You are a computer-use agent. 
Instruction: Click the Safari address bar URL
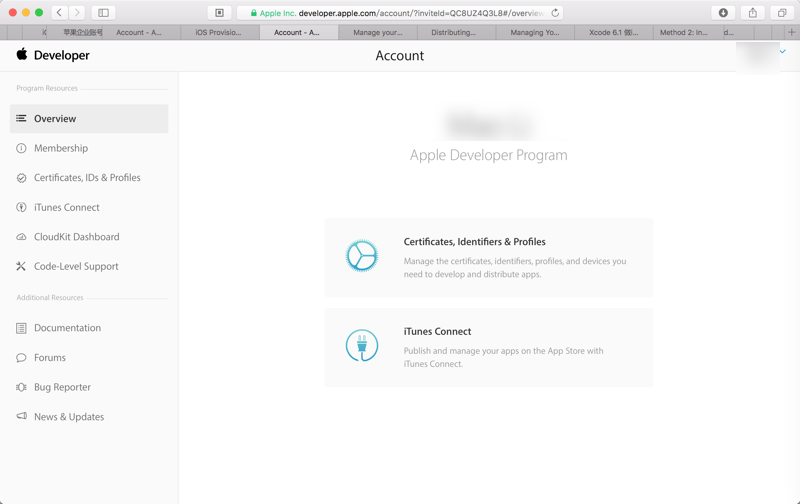click(x=399, y=13)
